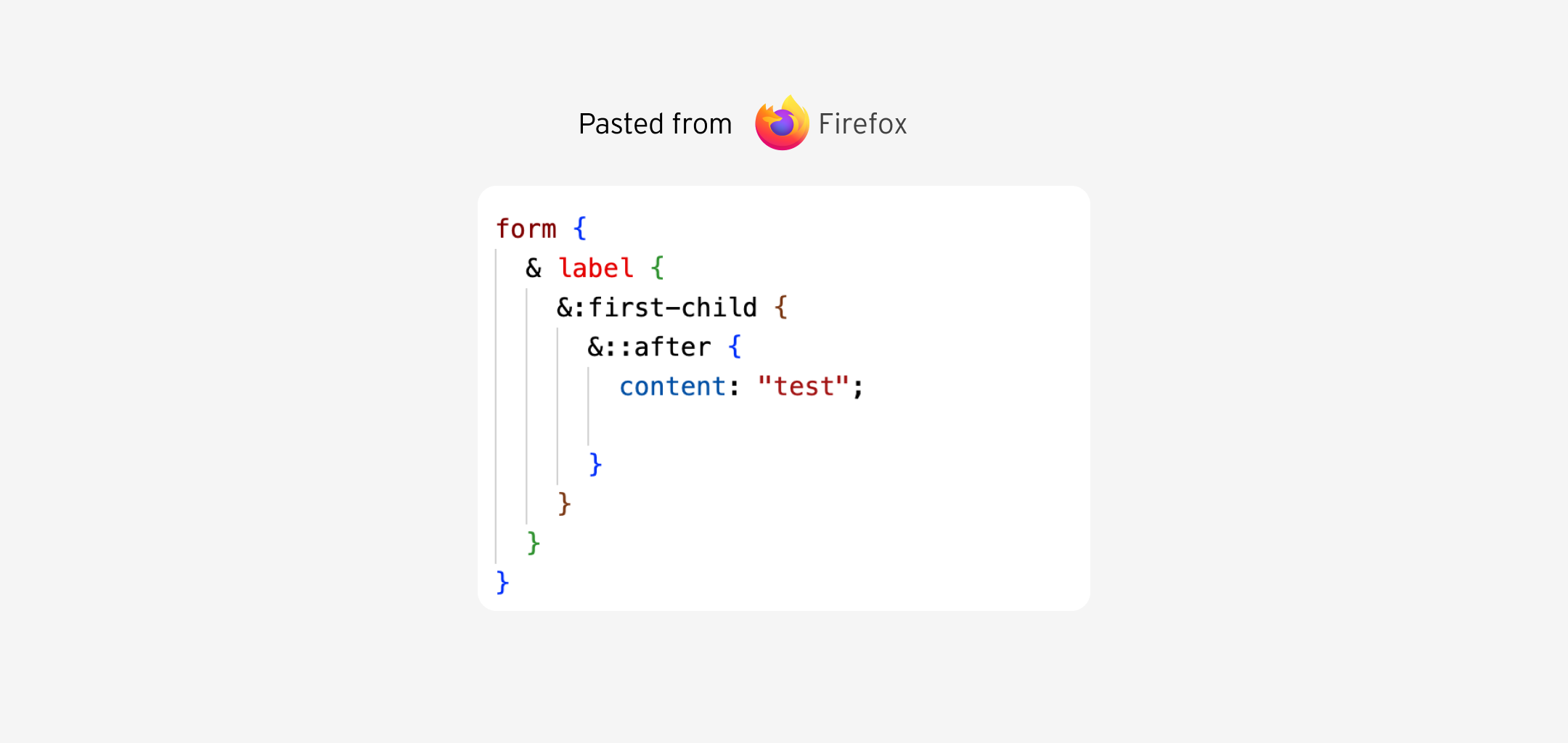Select the red "label" selector
The width and height of the screenshot is (1568, 743).
(595, 268)
